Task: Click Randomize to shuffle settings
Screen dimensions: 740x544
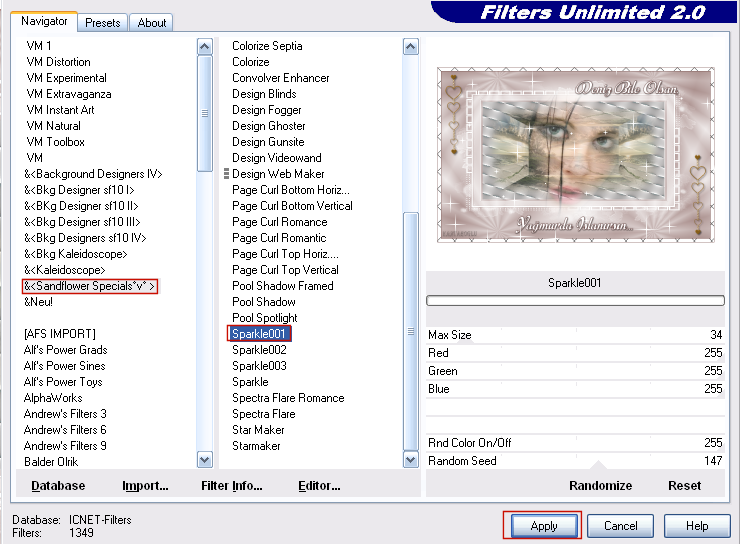Action: pyautogui.click(x=600, y=486)
